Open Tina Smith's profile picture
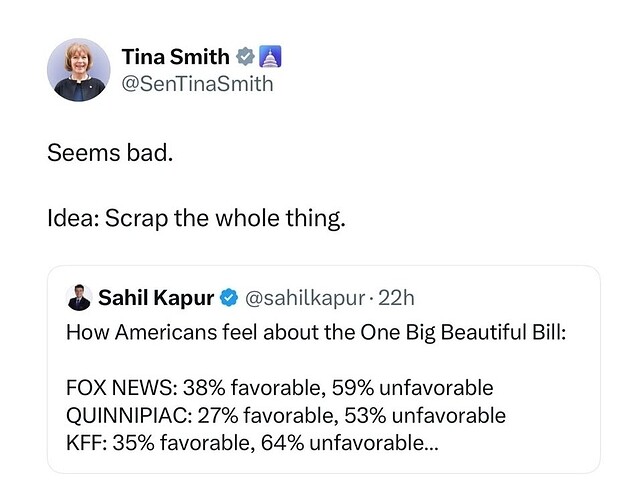Viewport: 635px width, 500px height. pos(79,70)
